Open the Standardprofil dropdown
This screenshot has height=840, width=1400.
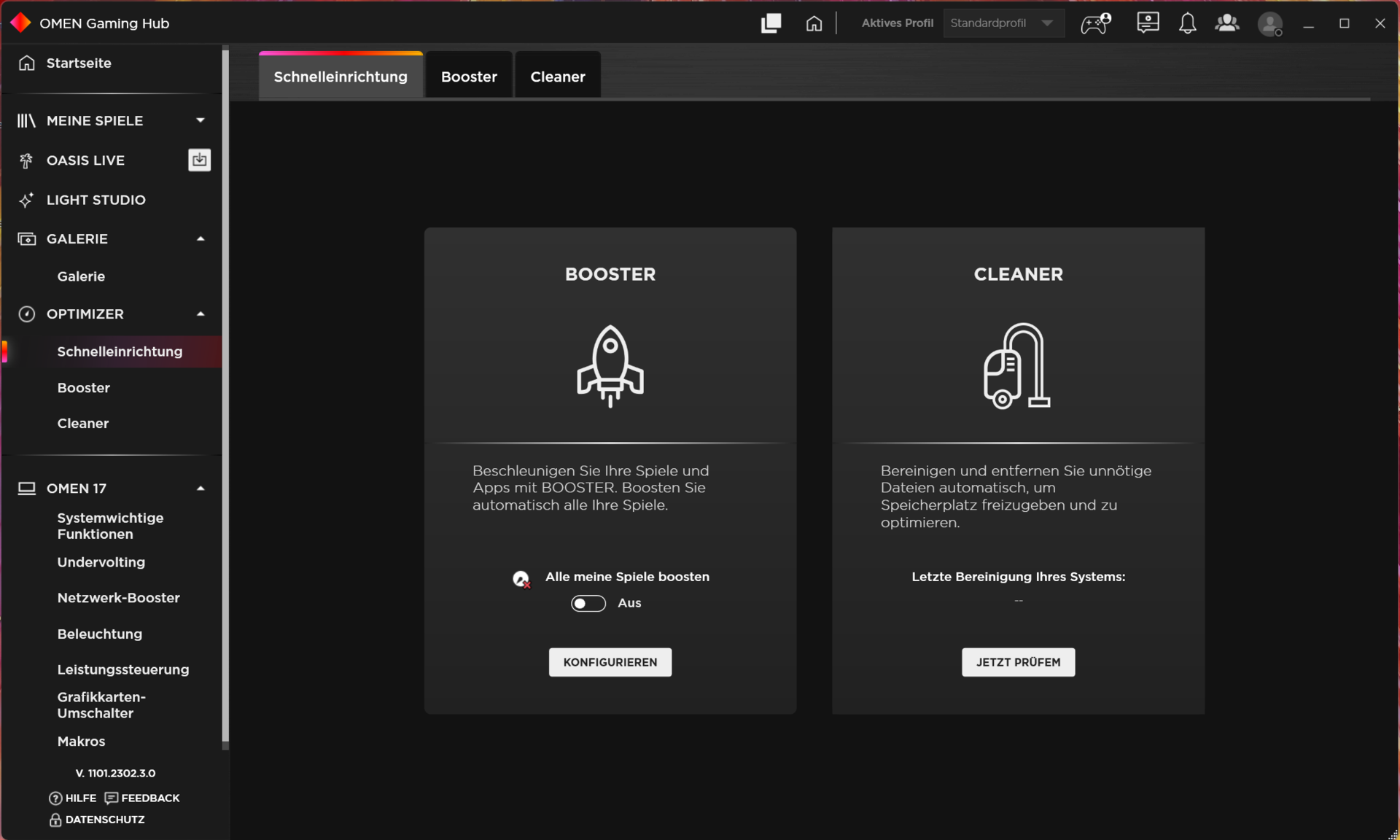coord(1003,23)
